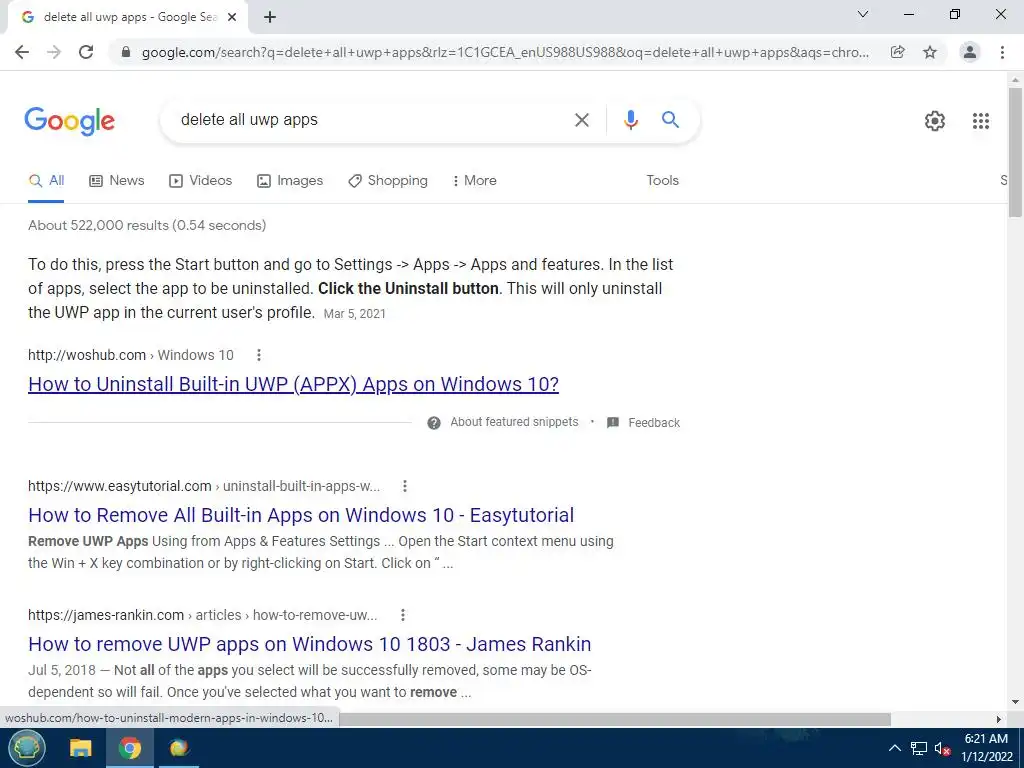Click About featured snippets
Viewport: 1024px width, 768px height.
(x=514, y=422)
